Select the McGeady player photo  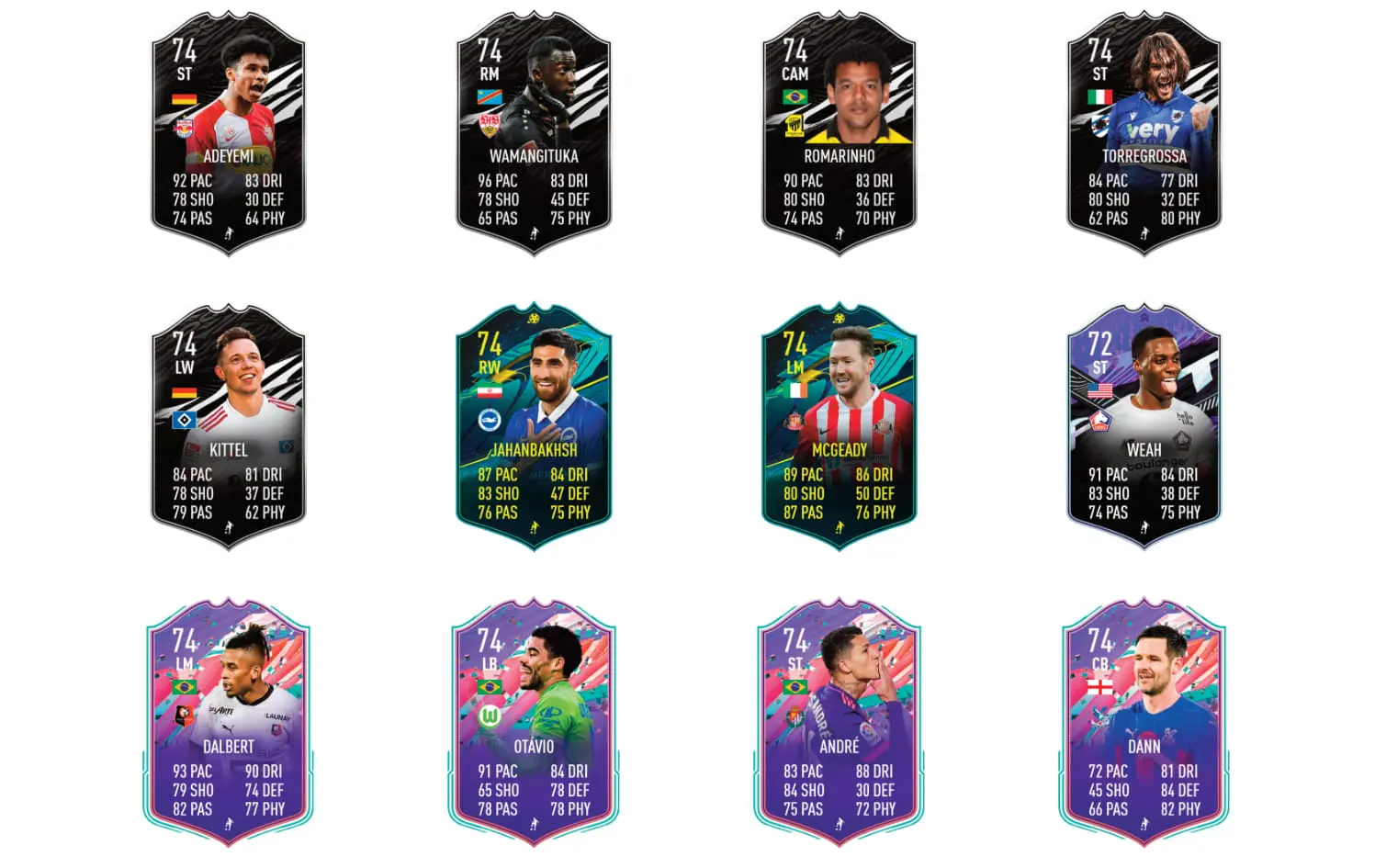tap(861, 386)
